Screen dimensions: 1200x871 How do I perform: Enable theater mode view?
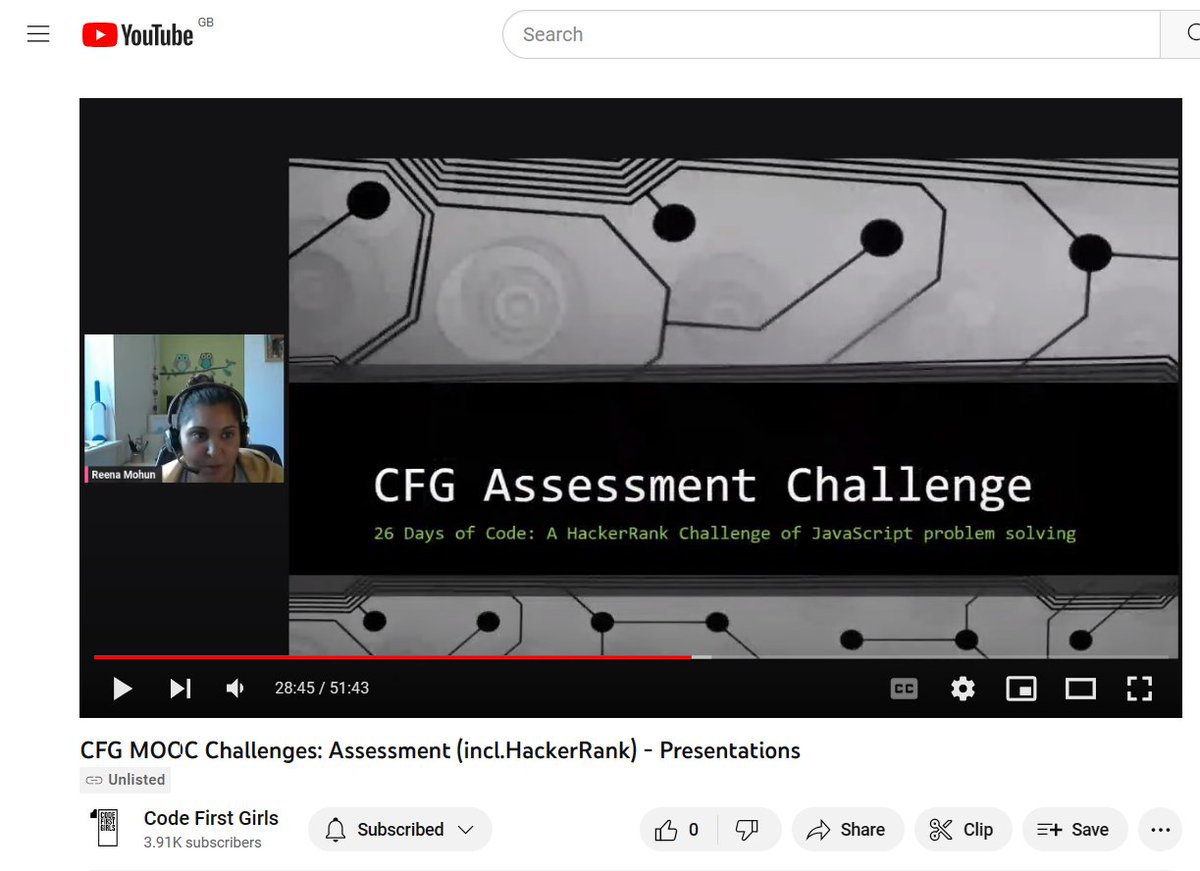(x=1080, y=688)
